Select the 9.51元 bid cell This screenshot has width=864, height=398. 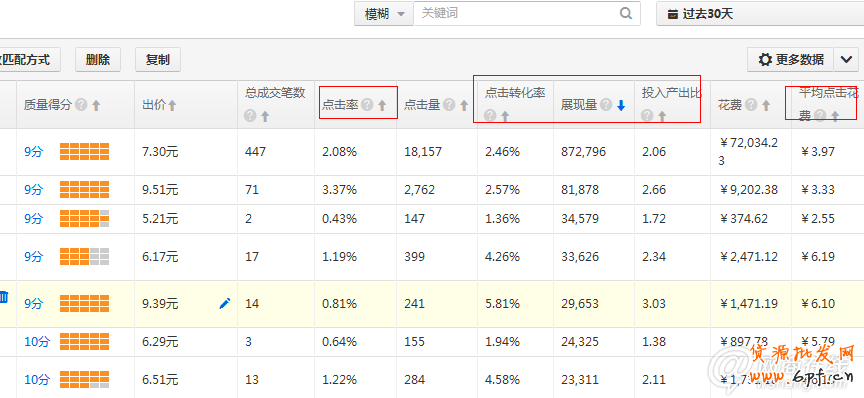click(x=160, y=190)
